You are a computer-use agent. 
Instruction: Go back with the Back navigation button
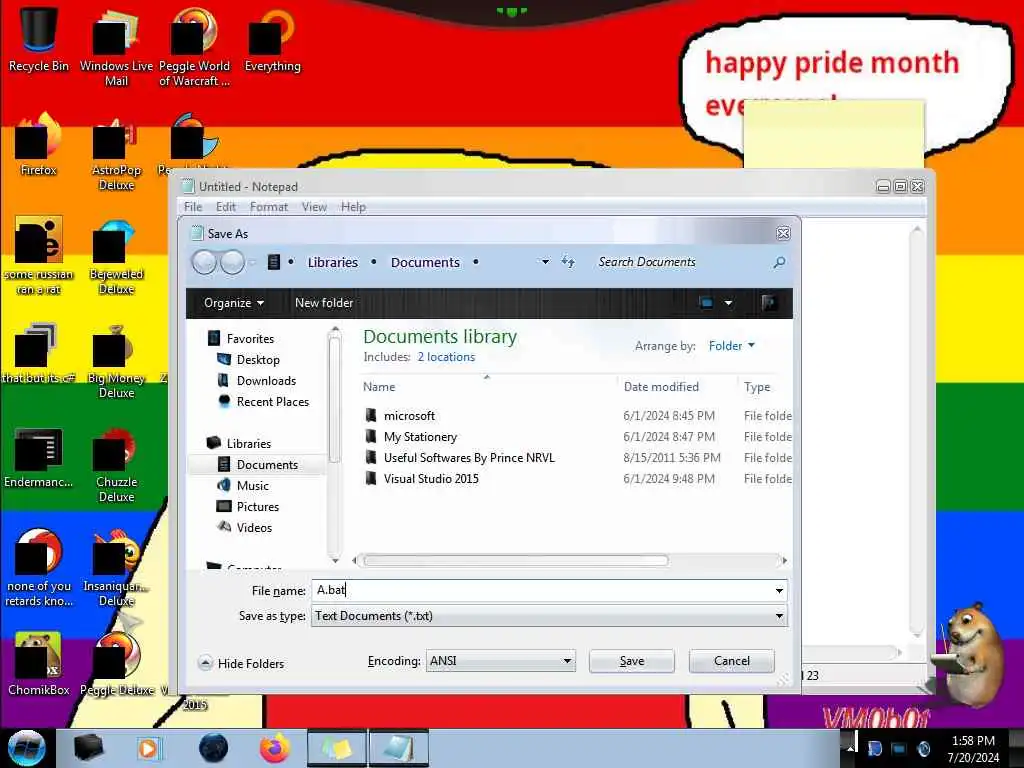[204, 263]
